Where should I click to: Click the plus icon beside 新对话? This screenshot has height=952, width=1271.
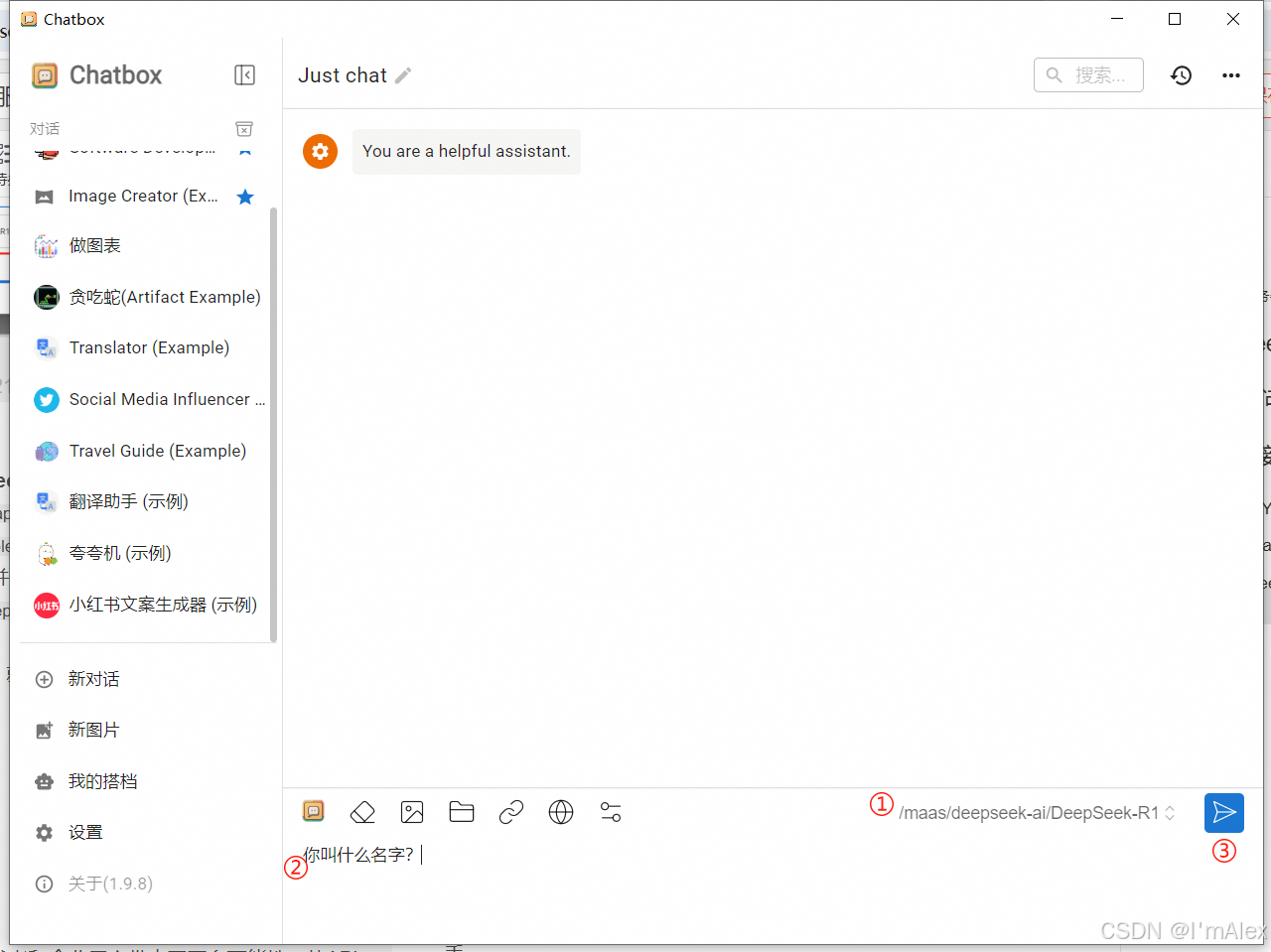44,679
